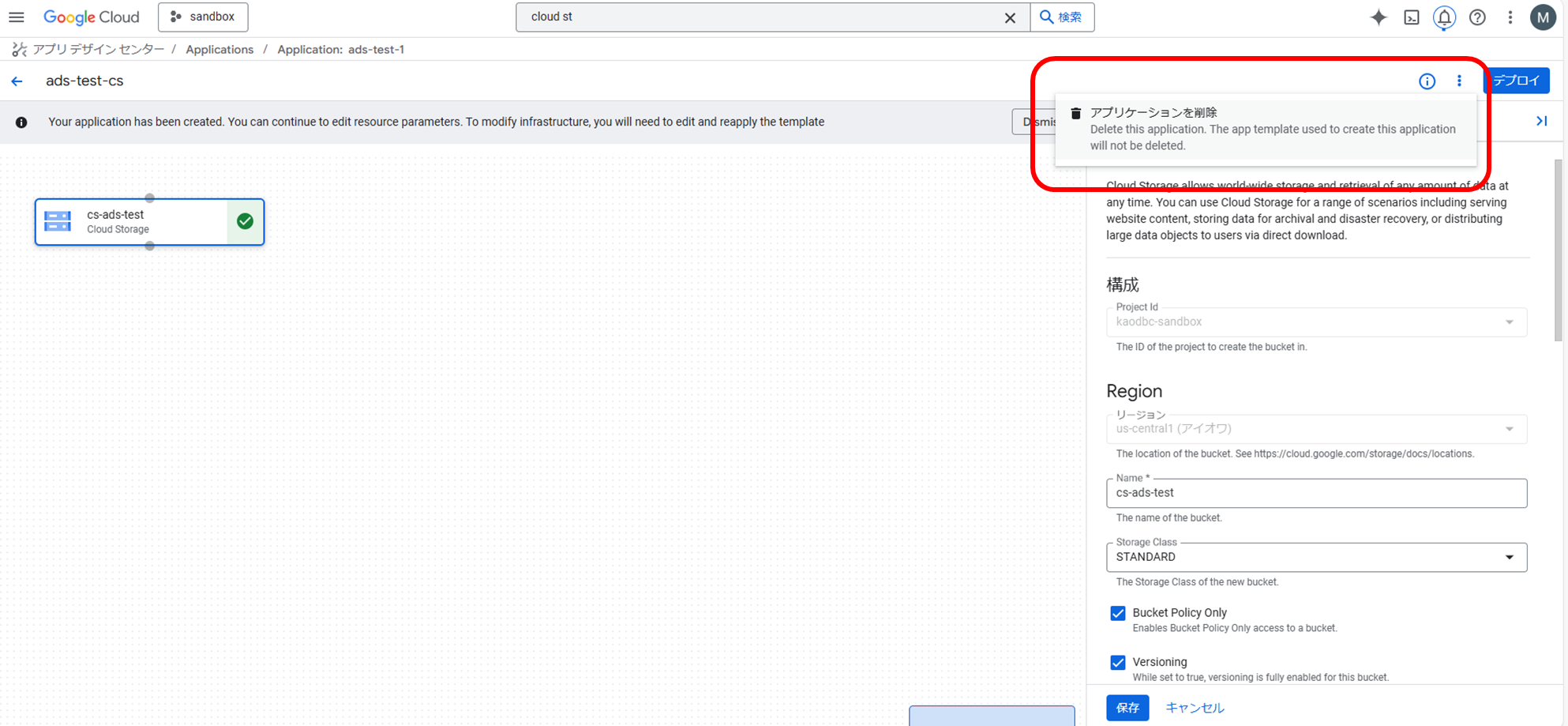Image resolution: width=1568 pixels, height=726 pixels.
Task: Click the blue 保存 button
Action: [1127, 708]
